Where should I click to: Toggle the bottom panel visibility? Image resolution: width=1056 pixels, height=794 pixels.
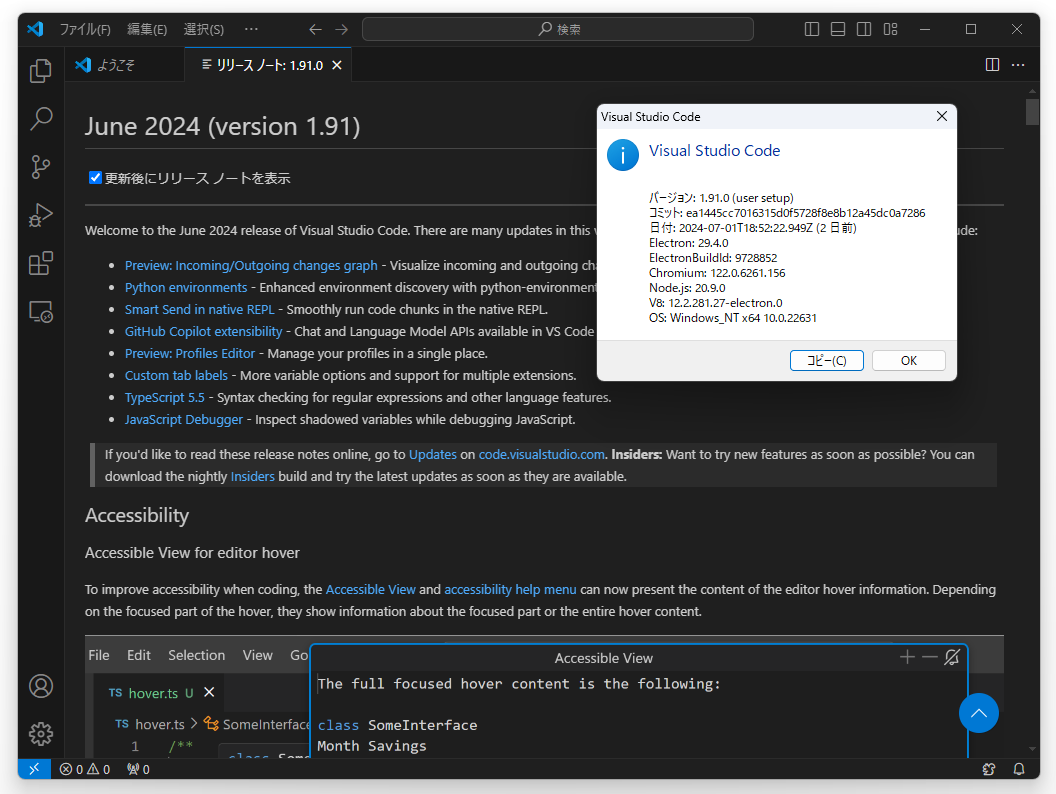coord(837,29)
